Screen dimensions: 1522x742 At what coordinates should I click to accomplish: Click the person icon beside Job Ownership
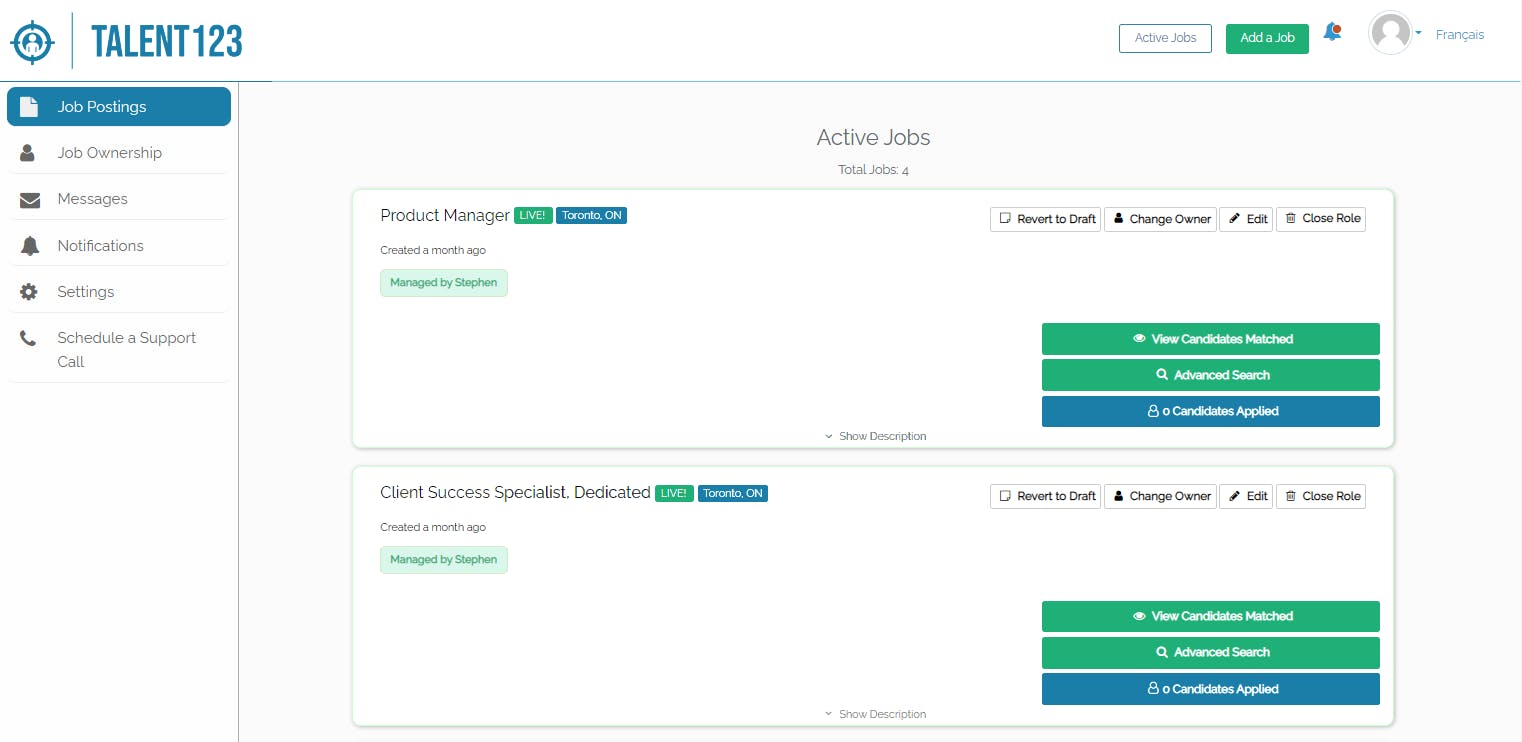[x=28, y=153]
